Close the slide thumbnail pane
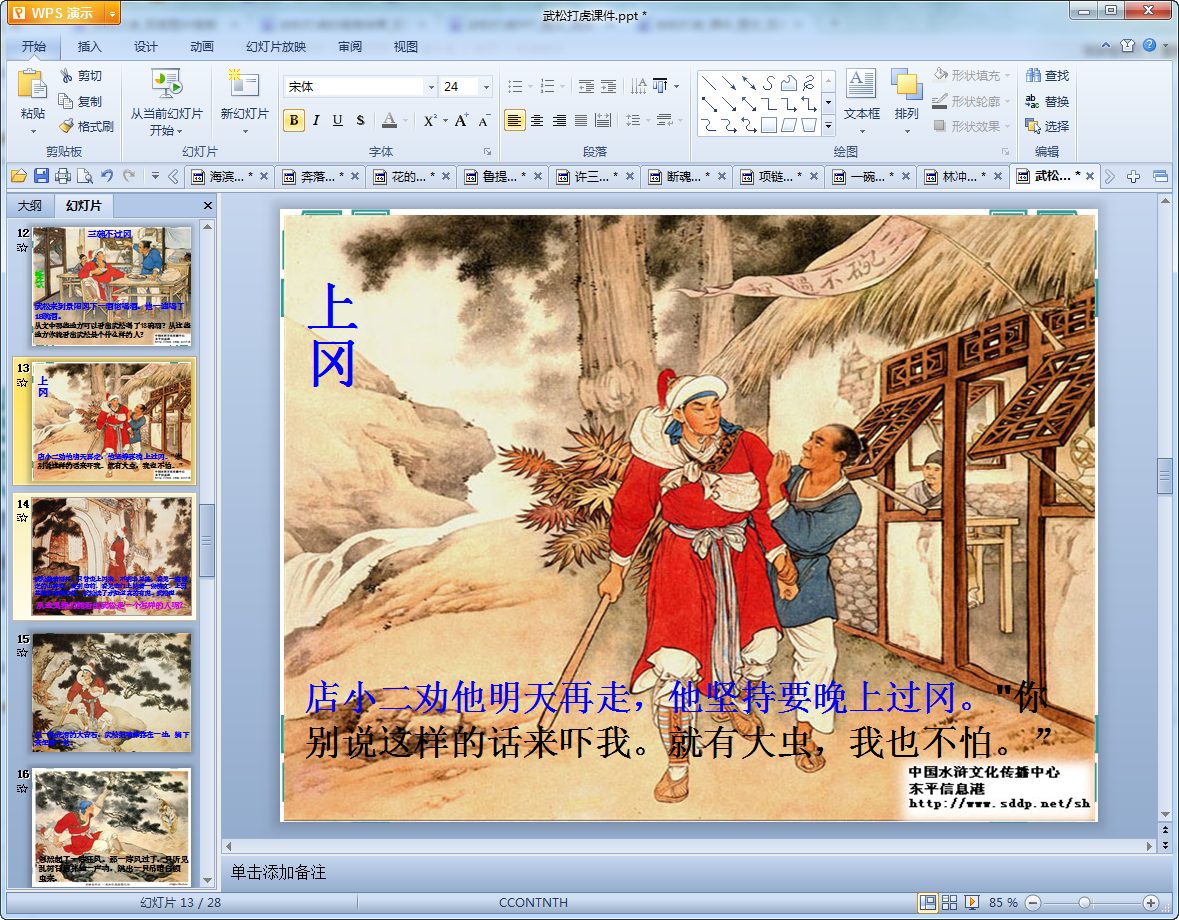The image size is (1179, 920). click(x=208, y=205)
